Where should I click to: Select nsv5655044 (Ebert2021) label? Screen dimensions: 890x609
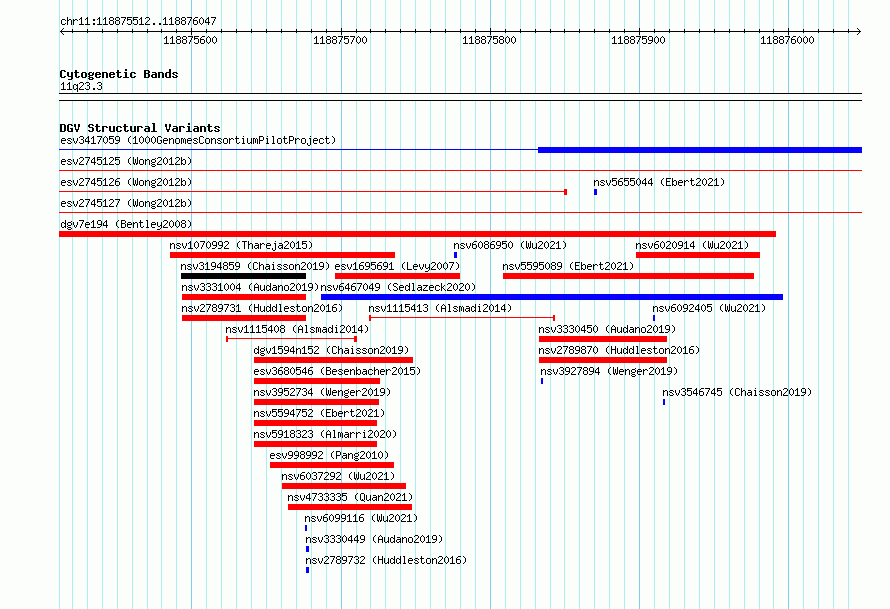(659, 182)
